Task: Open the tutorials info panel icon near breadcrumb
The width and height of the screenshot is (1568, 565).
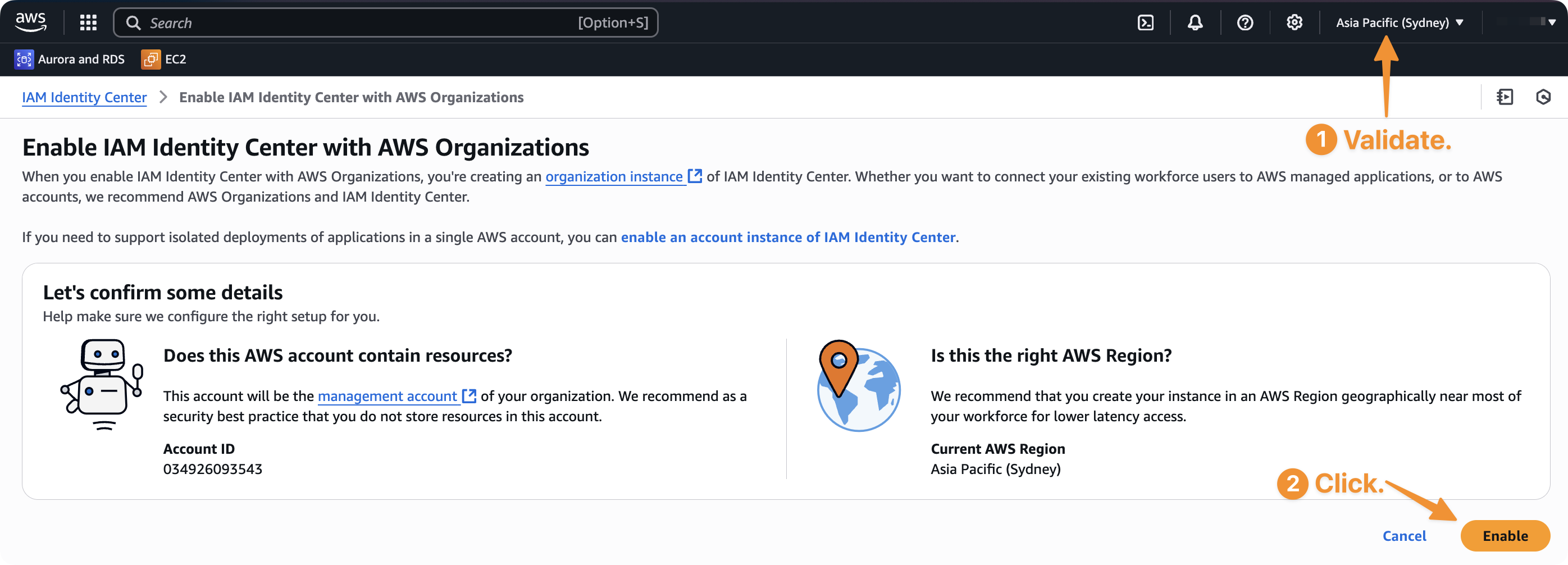Action: [1505, 97]
